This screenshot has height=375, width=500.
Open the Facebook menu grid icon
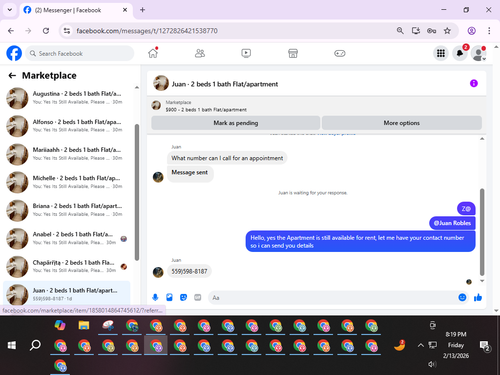tap(441, 53)
